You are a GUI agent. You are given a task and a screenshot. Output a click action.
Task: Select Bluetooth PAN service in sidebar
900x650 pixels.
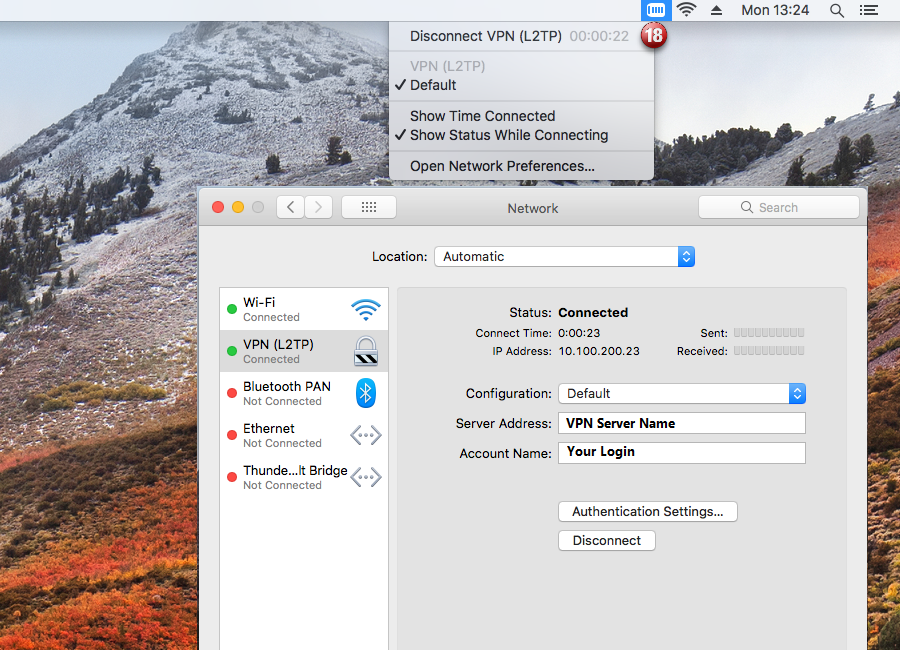coord(304,393)
